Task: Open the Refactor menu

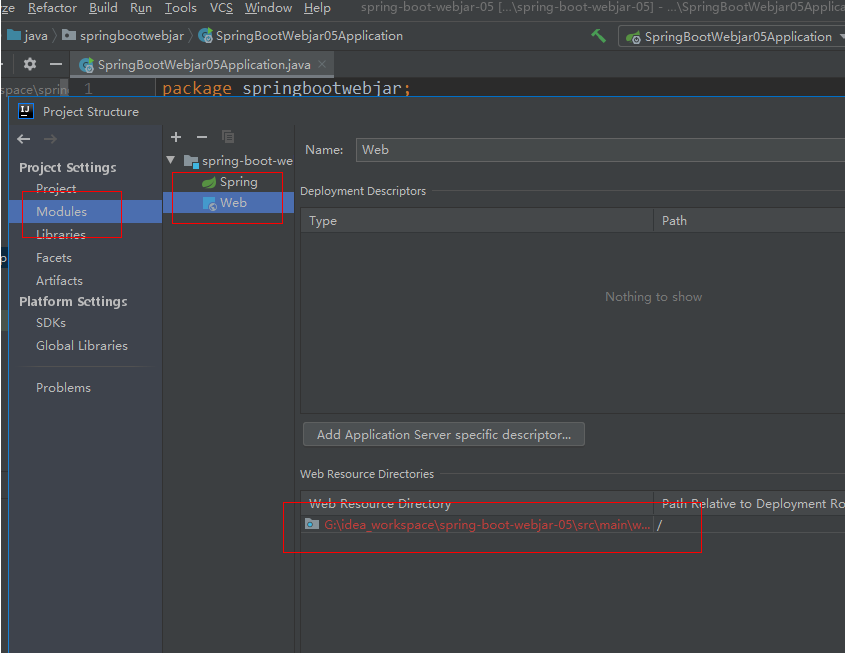Action: pyautogui.click(x=52, y=8)
